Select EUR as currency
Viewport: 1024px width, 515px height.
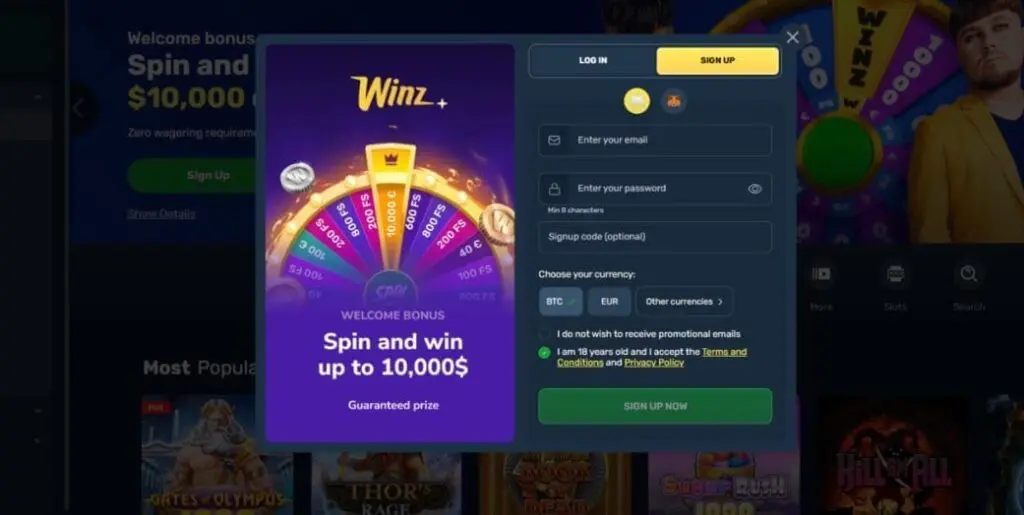point(609,302)
